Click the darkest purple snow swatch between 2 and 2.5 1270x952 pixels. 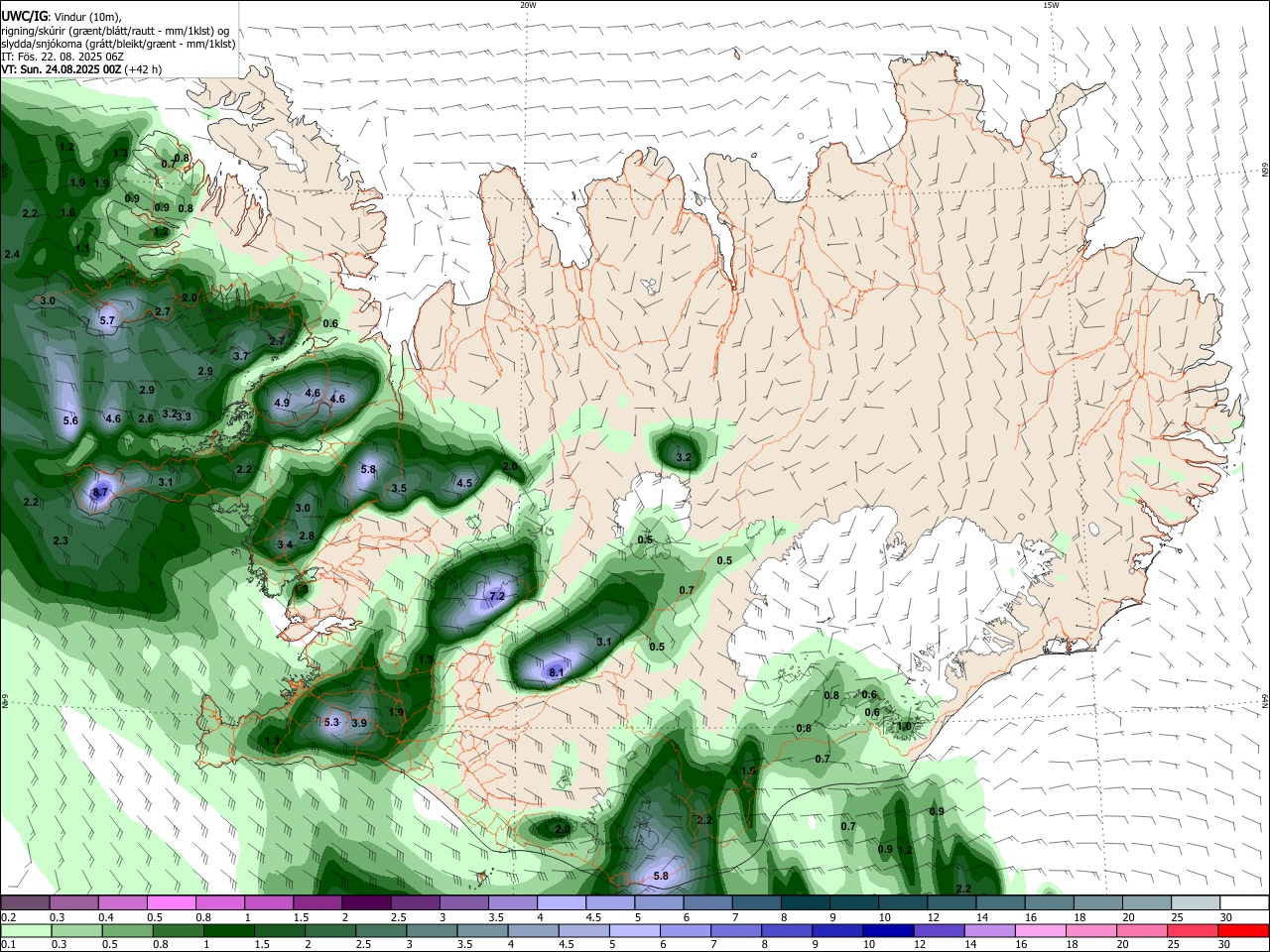[x=365, y=902]
